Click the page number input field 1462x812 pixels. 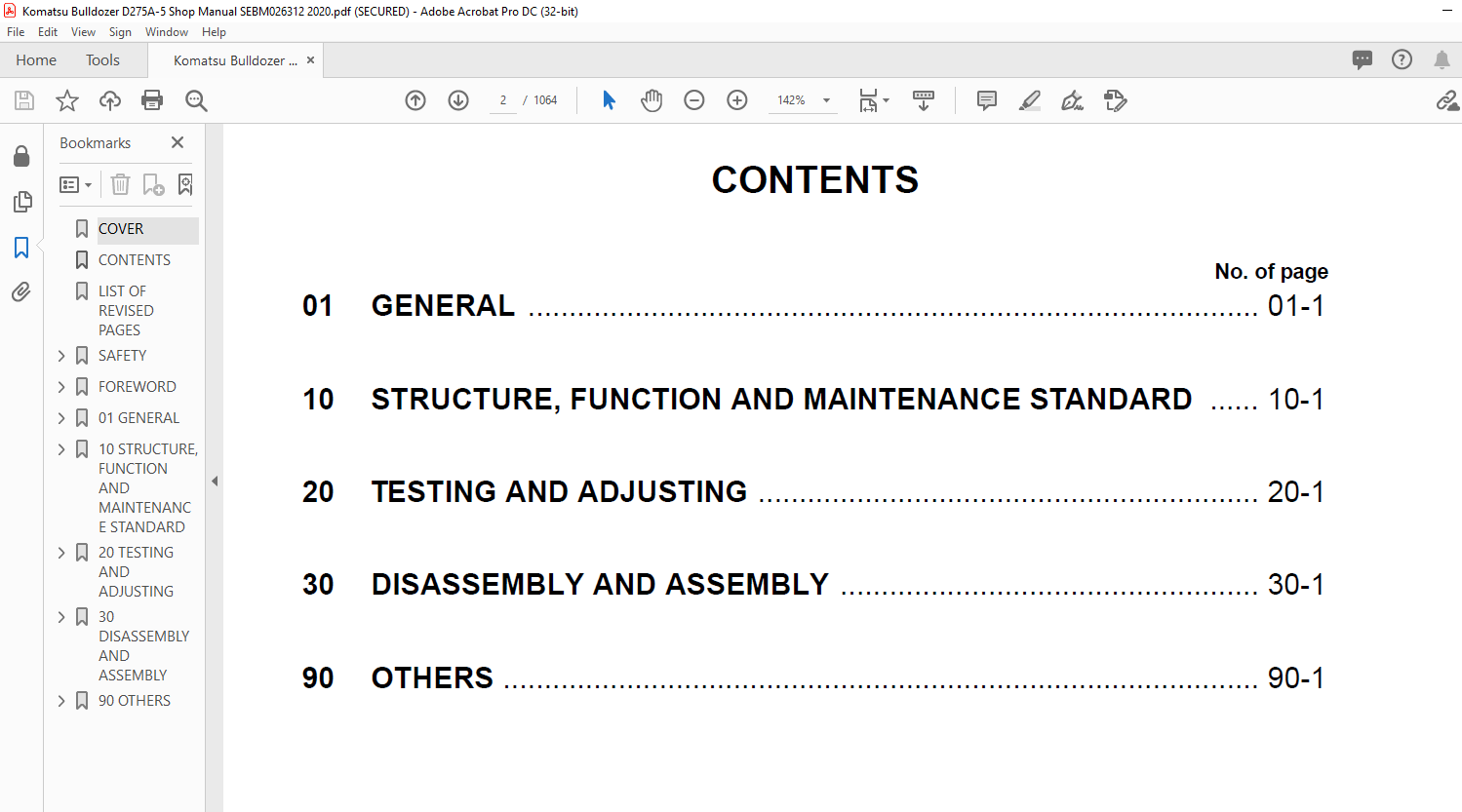503,100
